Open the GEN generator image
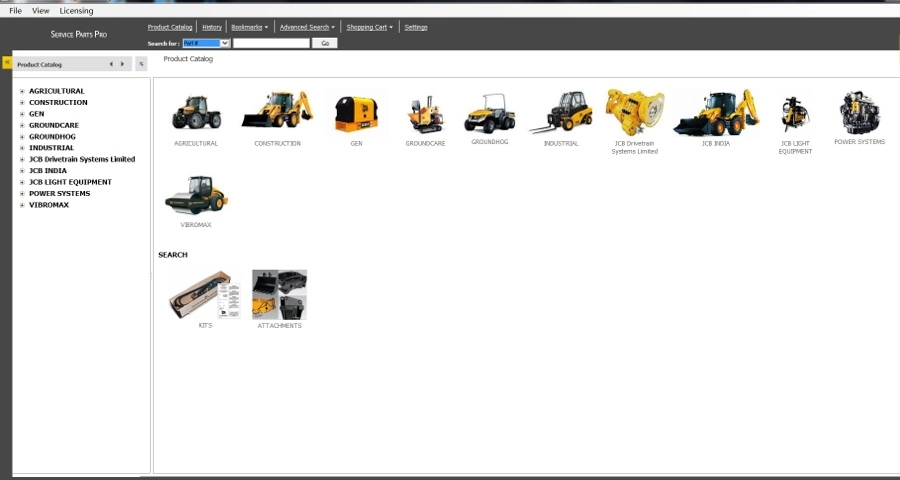 point(356,114)
